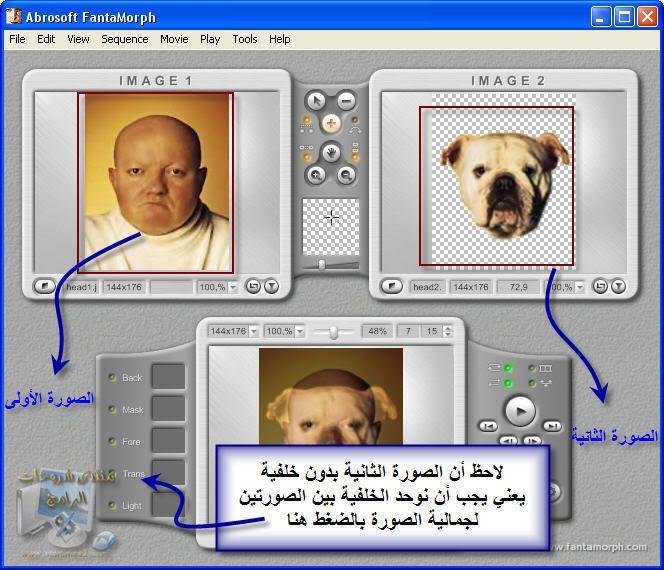
Task: Click the Trans layer thumbnail slot
Action: tap(168, 472)
